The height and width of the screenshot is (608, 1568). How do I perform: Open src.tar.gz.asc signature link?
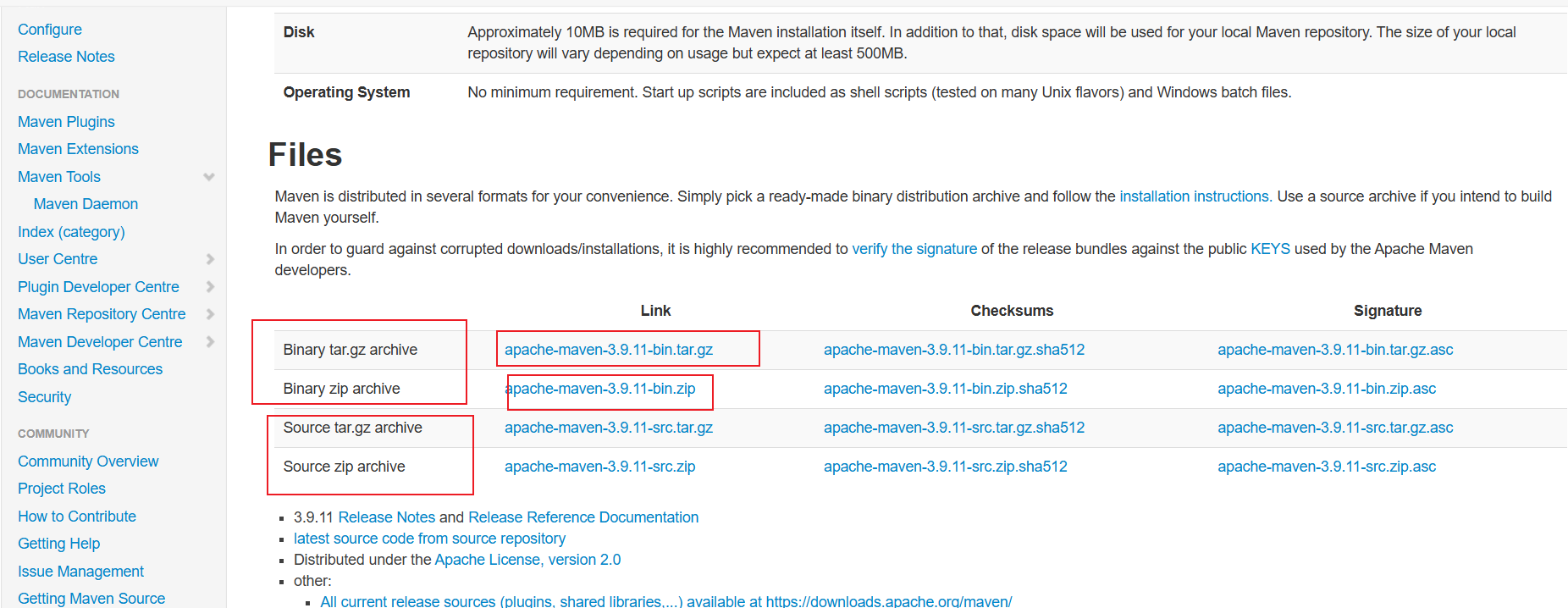pos(1335,428)
